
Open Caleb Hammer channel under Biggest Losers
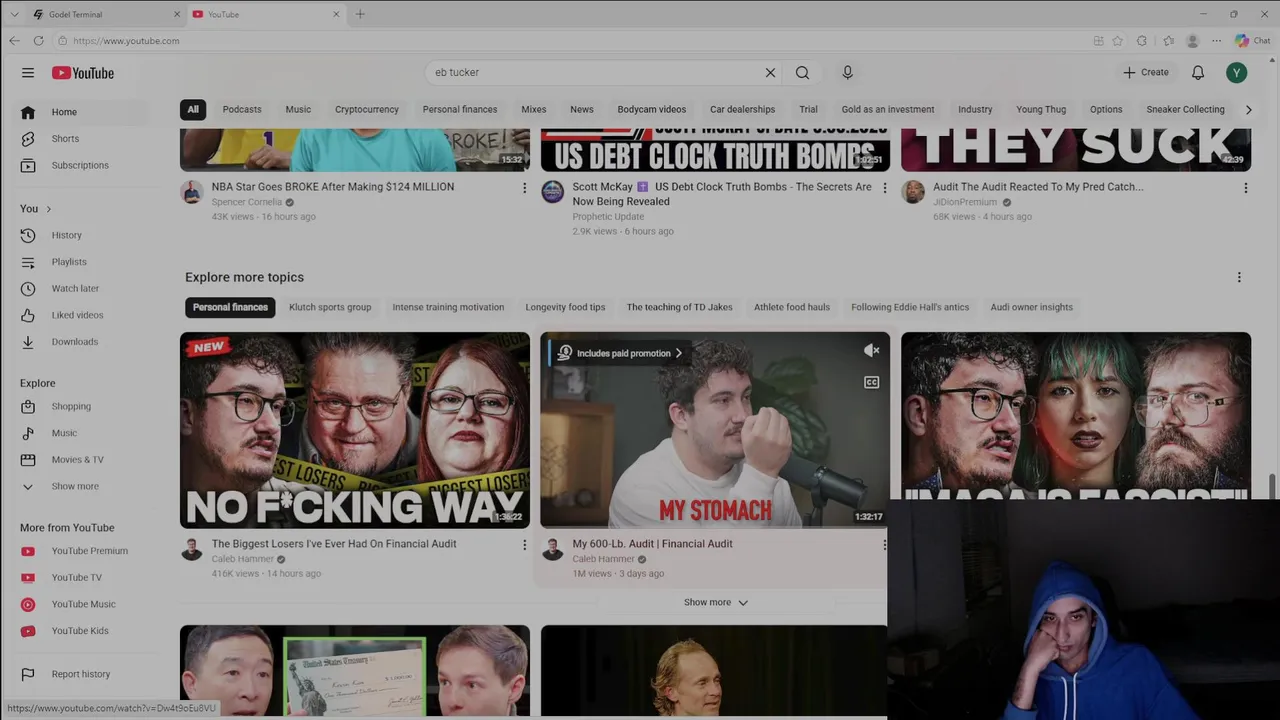(242, 559)
